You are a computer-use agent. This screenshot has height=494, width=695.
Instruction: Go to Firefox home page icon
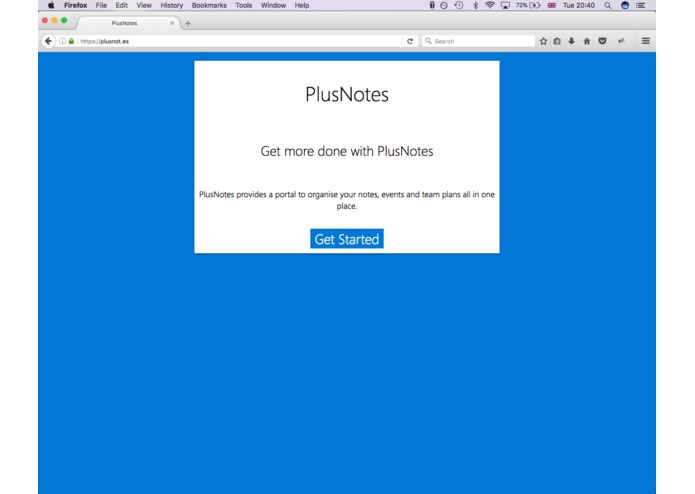pos(587,41)
